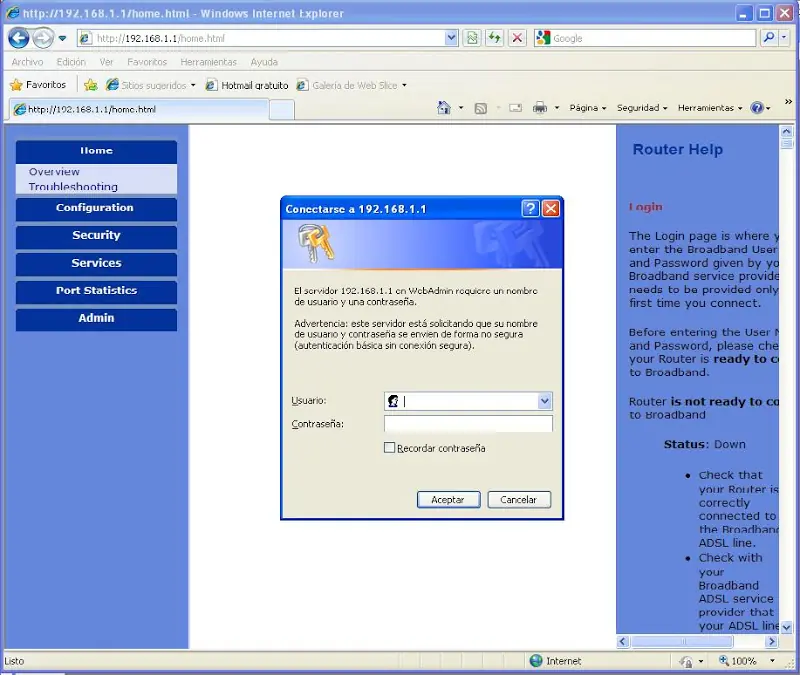Click the add to favorites bar icon
The width and height of the screenshot is (800, 675).
pyautogui.click(x=91, y=85)
